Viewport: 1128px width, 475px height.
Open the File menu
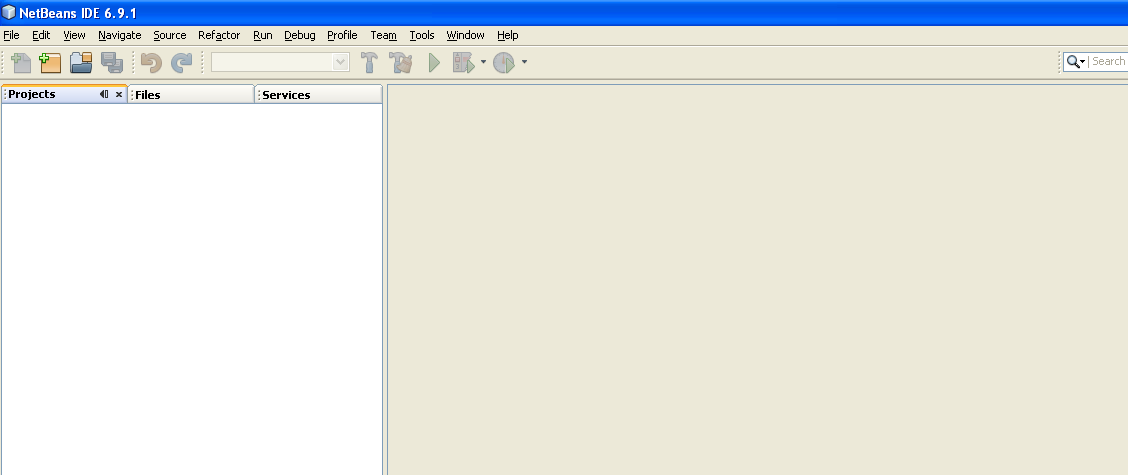click(x=12, y=35)
